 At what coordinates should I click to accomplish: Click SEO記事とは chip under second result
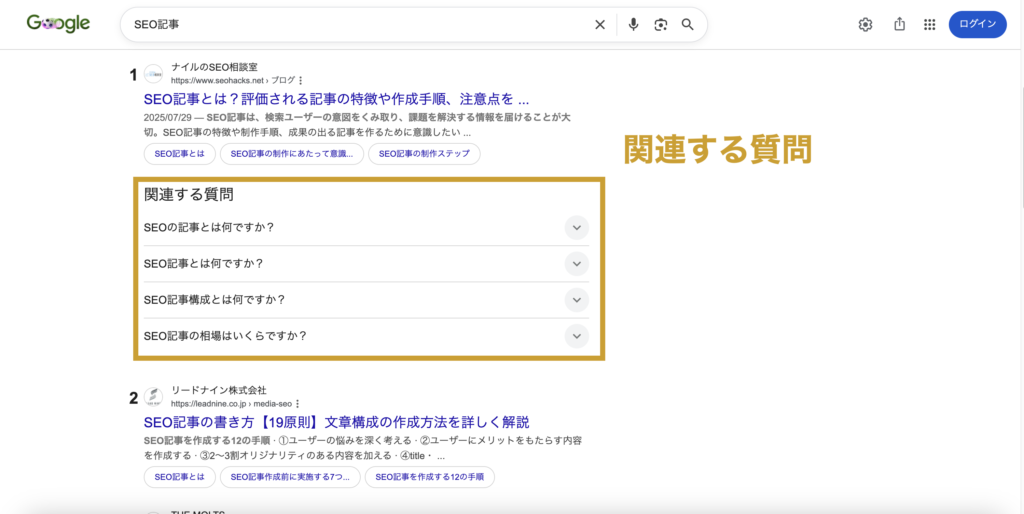click(180, 477)
